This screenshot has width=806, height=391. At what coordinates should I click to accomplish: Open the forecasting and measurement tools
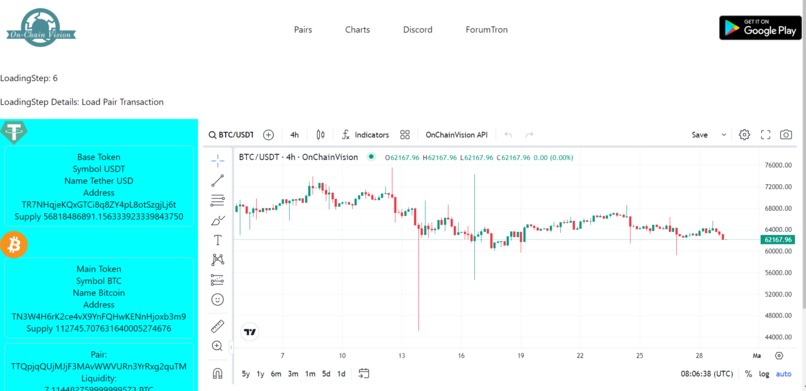(x=217, y=280)
